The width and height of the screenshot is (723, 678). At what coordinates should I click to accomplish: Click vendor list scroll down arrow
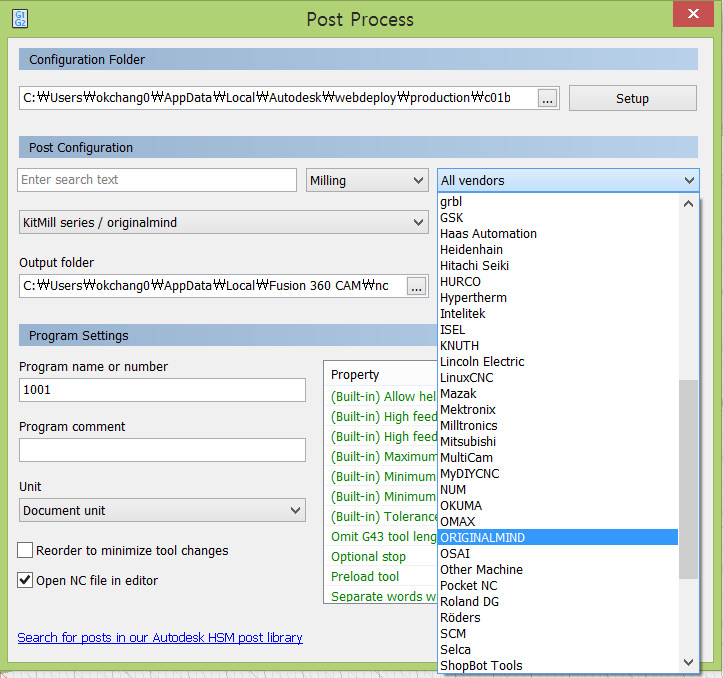(688, 662)
